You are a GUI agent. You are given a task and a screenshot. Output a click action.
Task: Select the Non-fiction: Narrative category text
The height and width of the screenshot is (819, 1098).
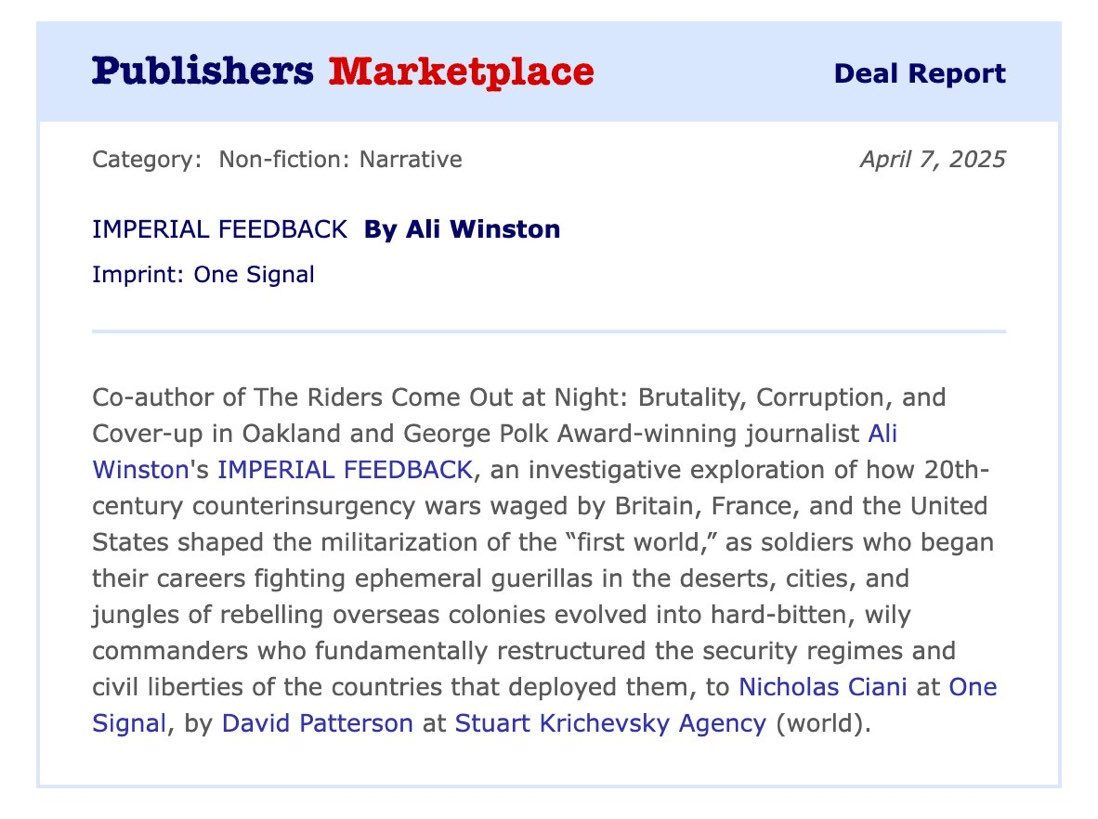340,160
